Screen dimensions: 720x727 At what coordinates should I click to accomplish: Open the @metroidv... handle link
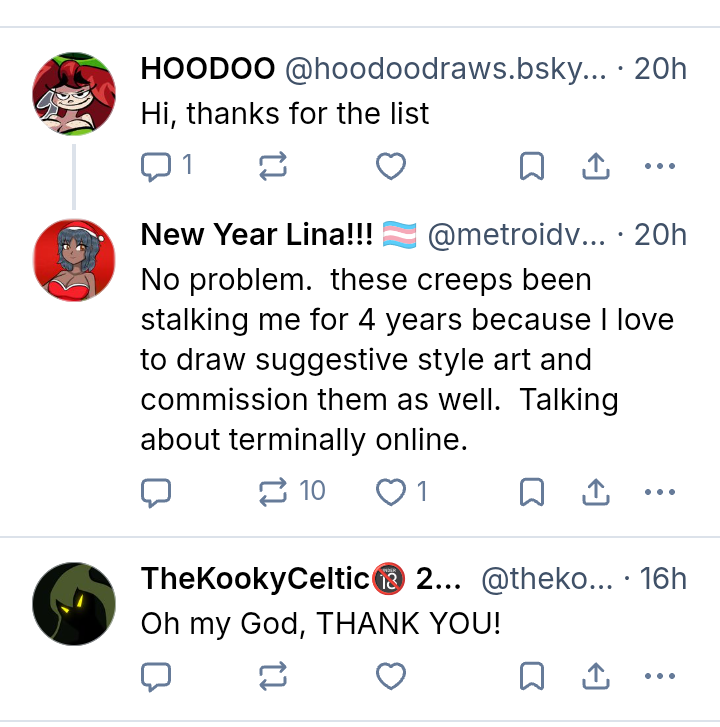(x=516, y=234)
